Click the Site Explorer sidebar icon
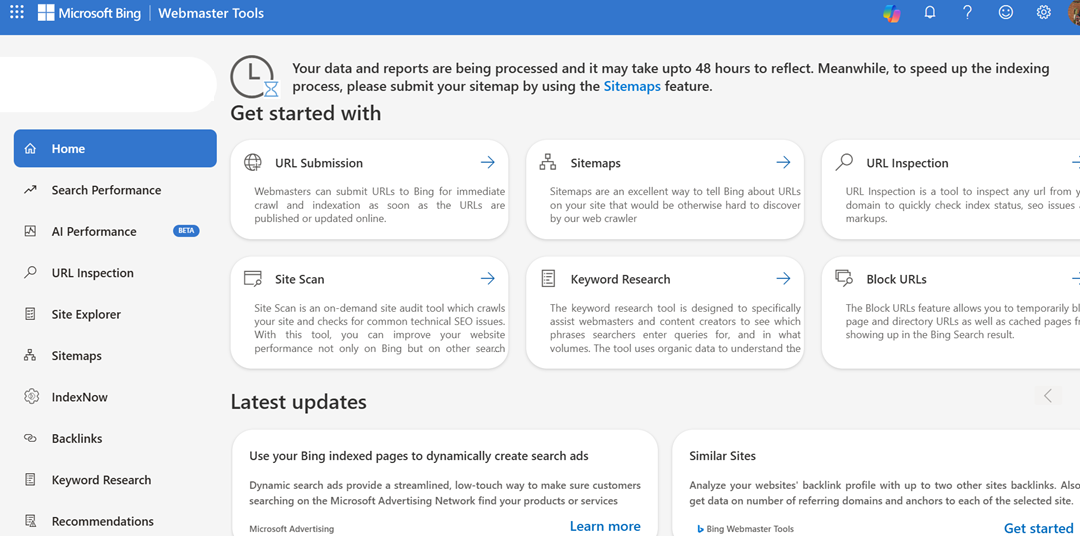Image resolution: width=1080 pixels, height=536 pixels. pos(30,314)
